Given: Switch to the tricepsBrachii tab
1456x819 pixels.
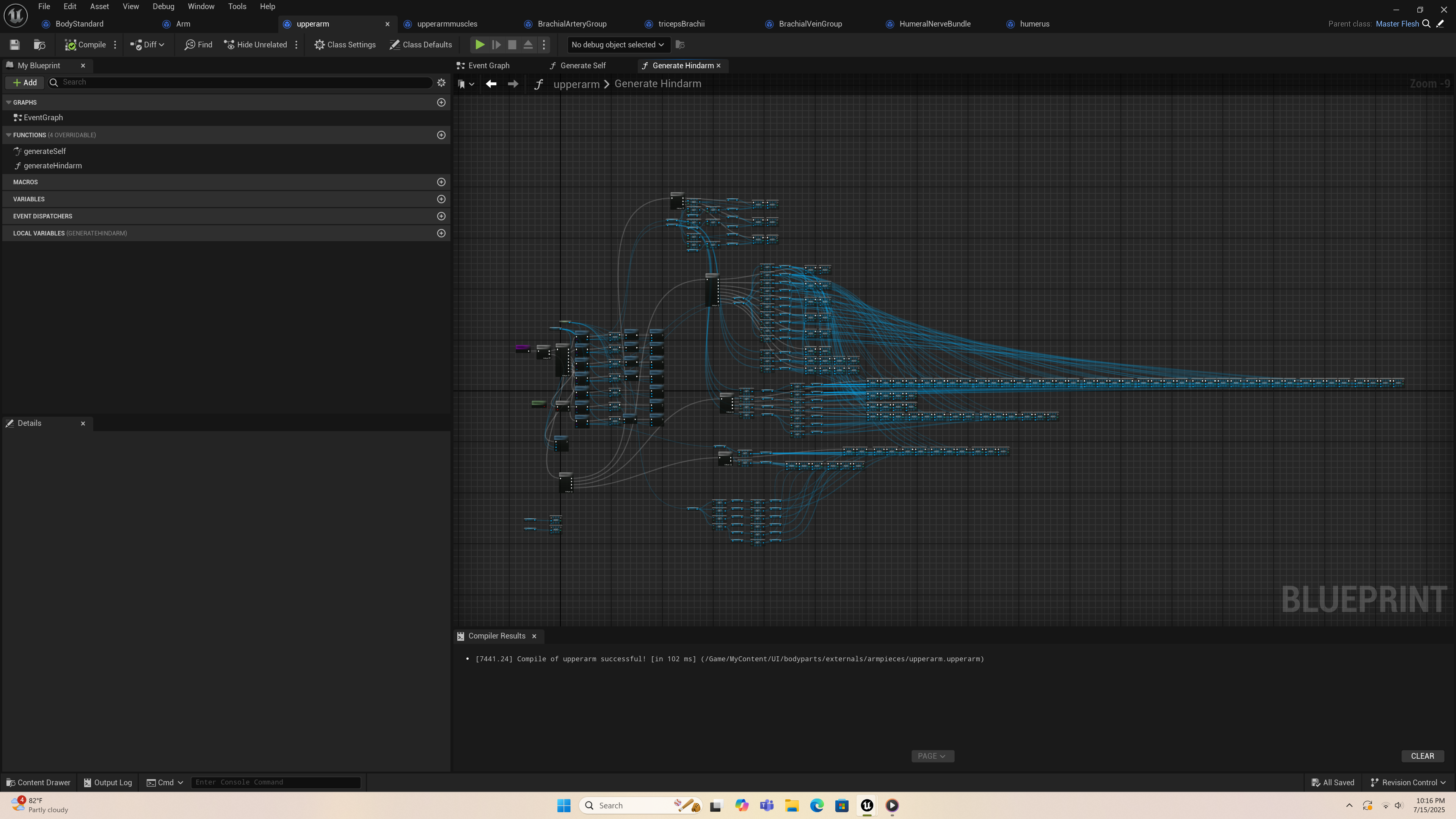Looking at the screenshot, I should pyautogui.click(x=681, y=24).
